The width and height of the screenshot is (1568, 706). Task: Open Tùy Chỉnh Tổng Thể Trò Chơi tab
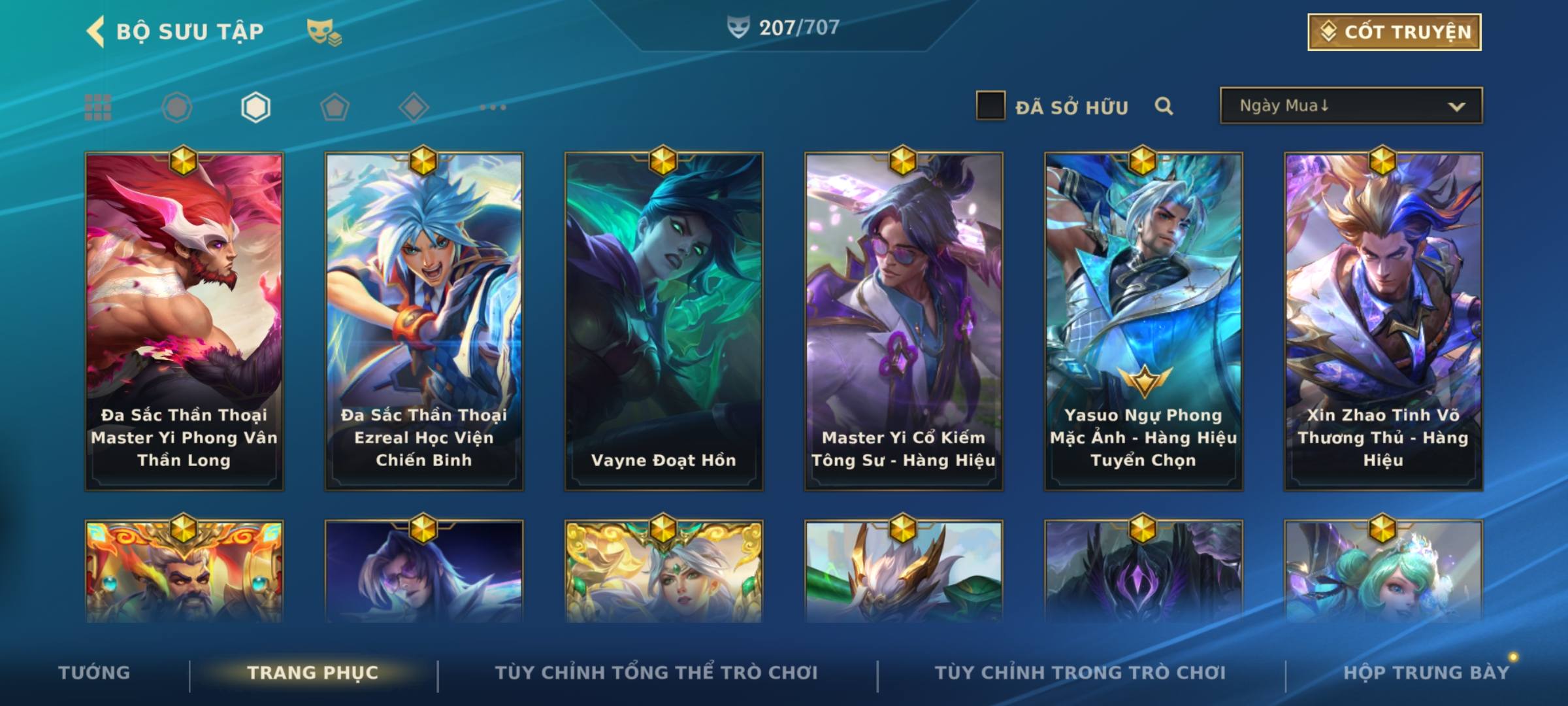coord(656,672)
